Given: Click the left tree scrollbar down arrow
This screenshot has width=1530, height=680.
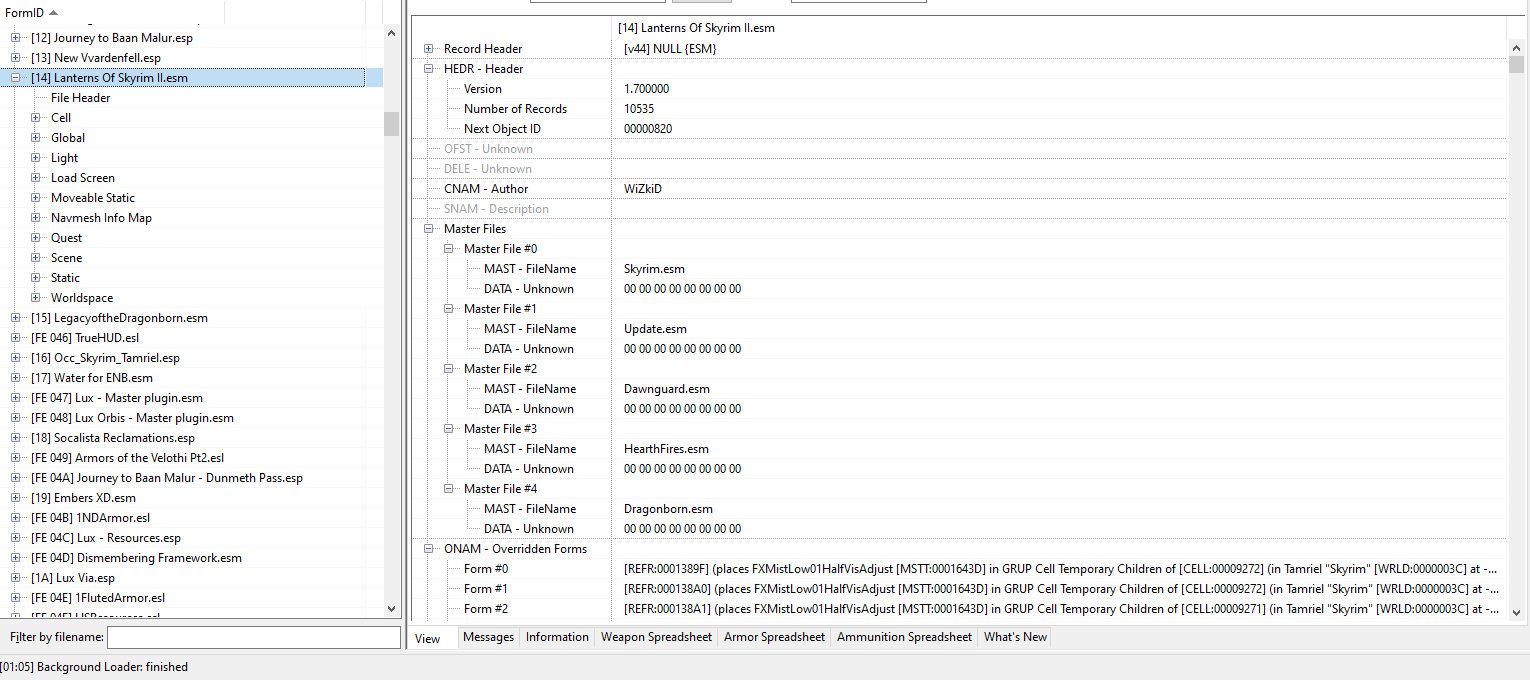Looking at the screenshot, I should [391, 610].
